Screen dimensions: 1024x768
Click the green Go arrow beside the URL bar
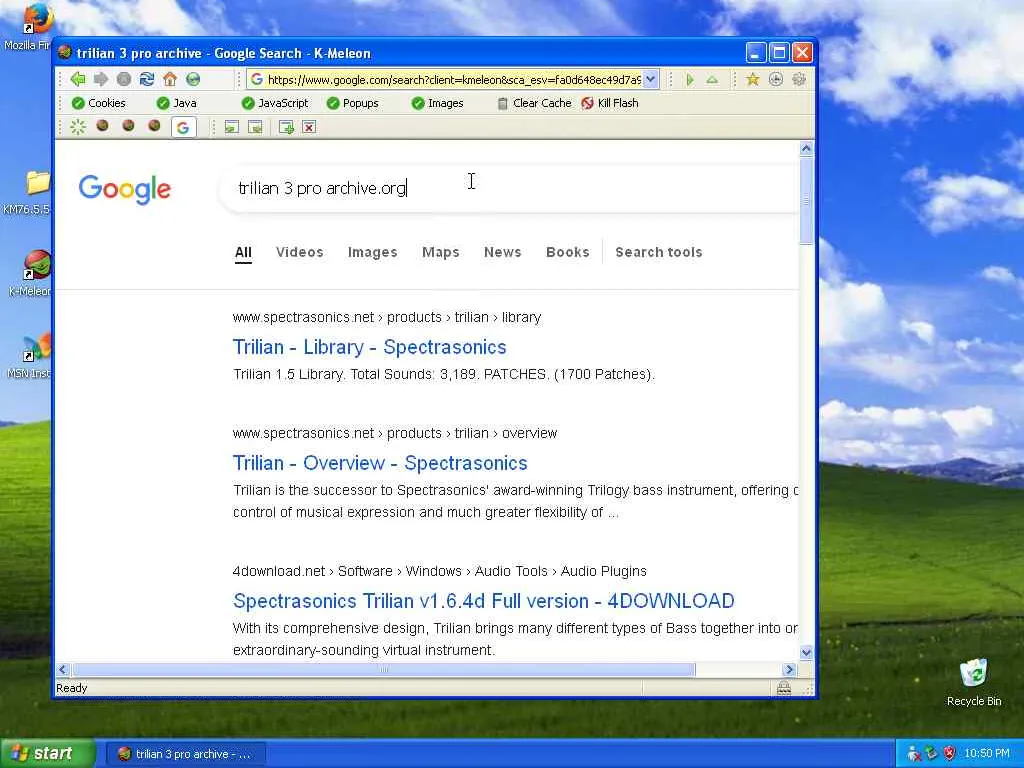690,80
